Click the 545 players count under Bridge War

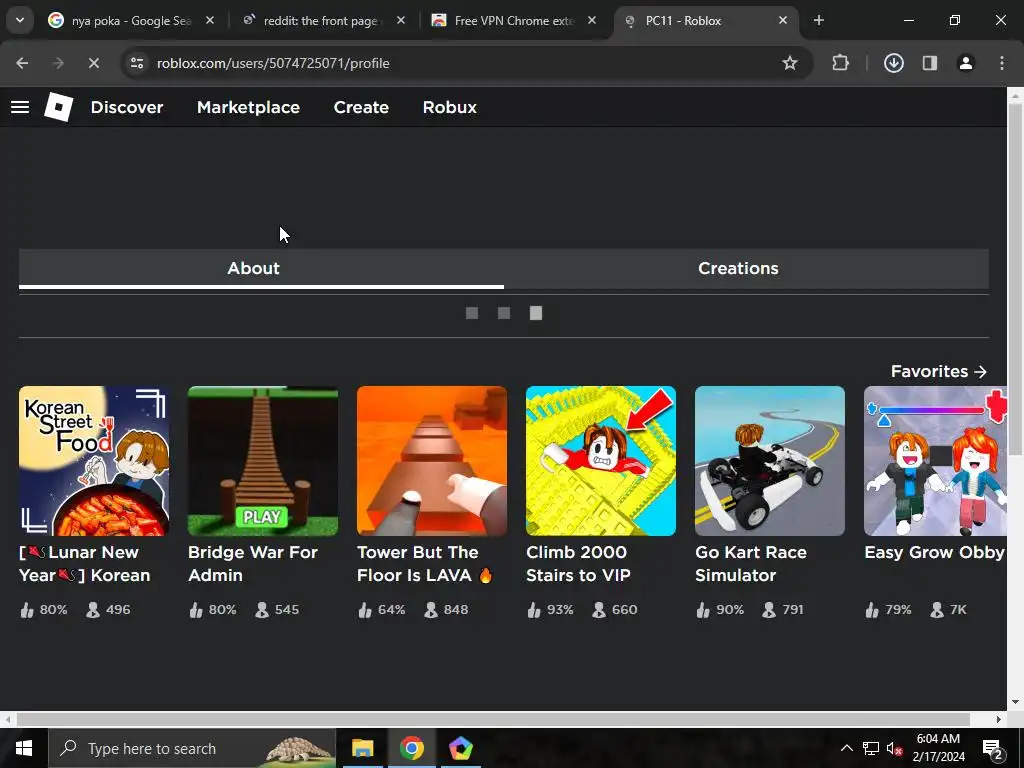(277, 610)
